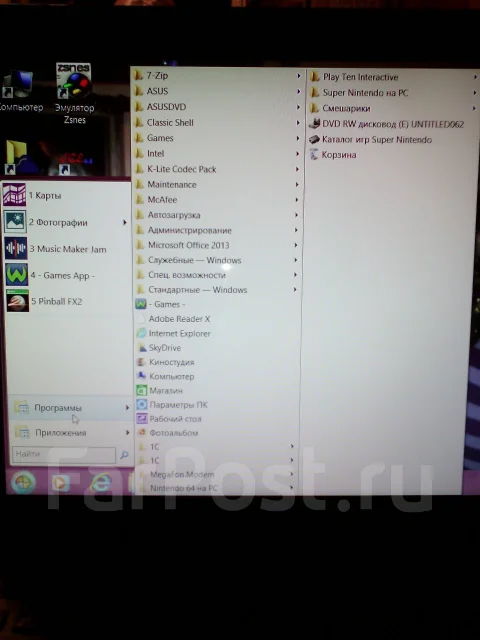
Task: Click the Найти search field
Action: click(64, 454)
